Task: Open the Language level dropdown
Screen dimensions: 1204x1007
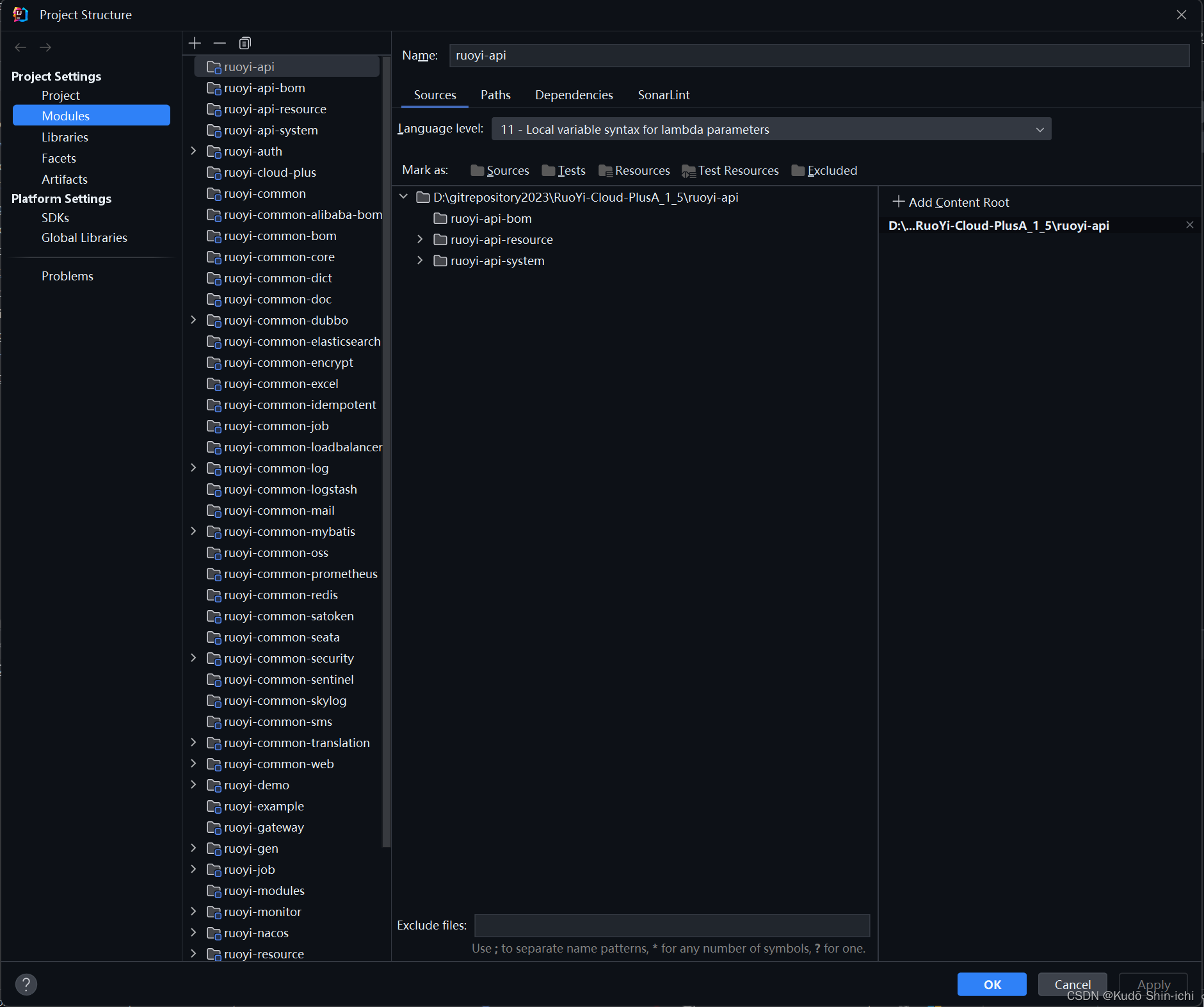Action: (771, 129)
